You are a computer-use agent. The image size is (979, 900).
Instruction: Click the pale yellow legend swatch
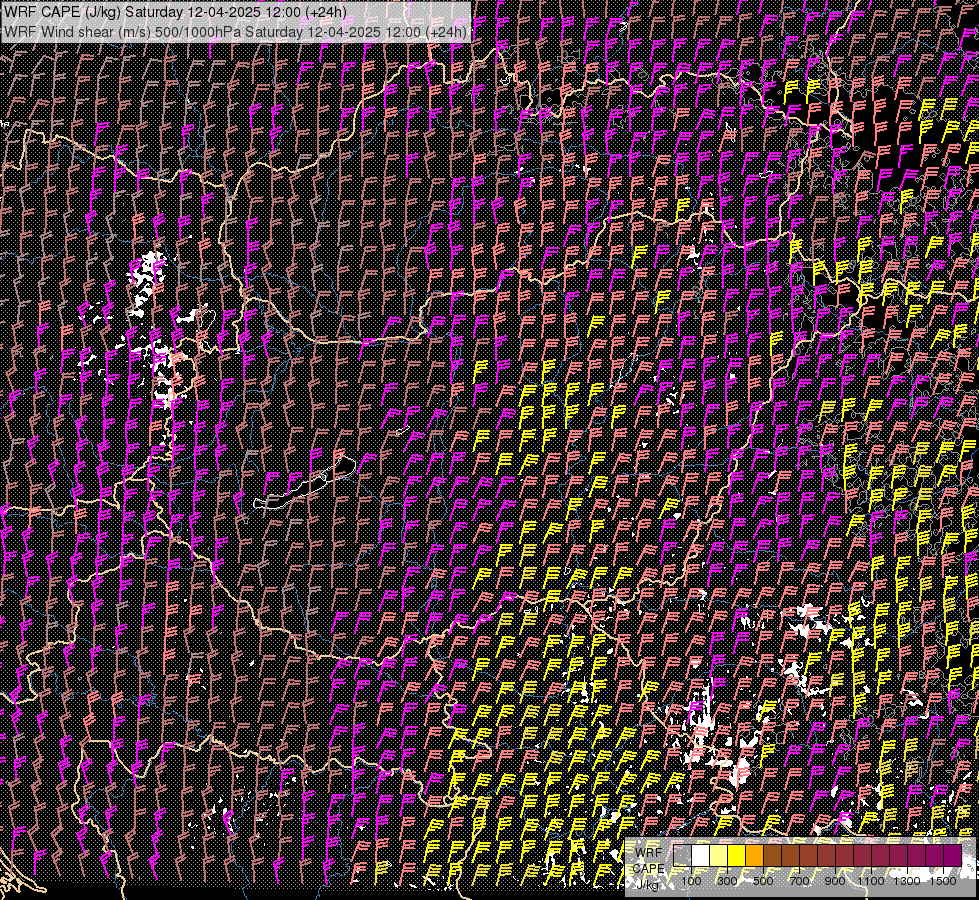click(719, 855)
